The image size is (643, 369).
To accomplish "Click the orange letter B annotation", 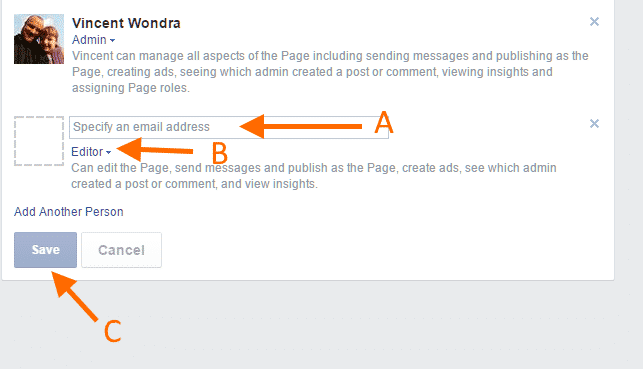I will [x=219, y=153].
